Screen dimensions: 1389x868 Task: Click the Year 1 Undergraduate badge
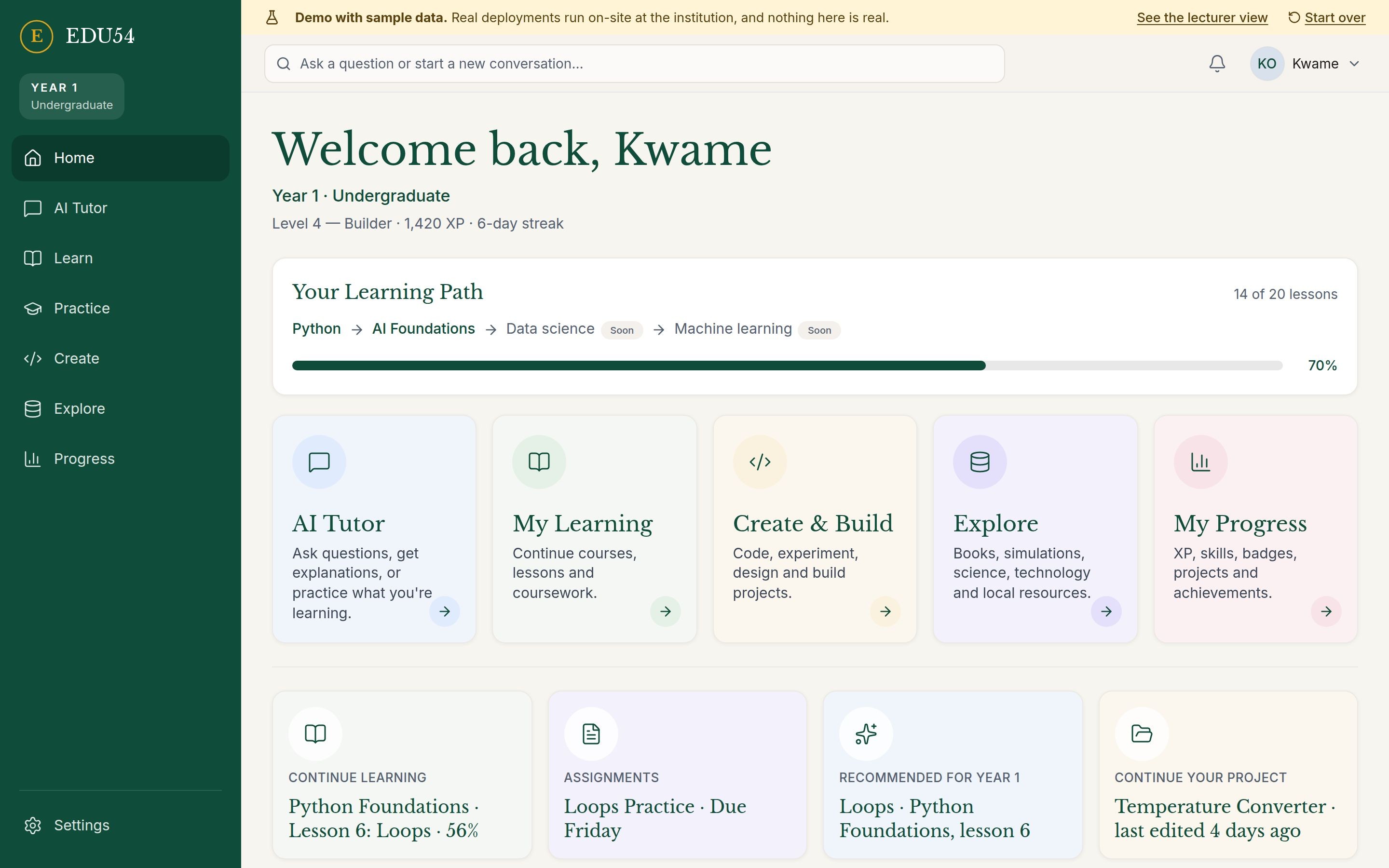coord(72,96)
